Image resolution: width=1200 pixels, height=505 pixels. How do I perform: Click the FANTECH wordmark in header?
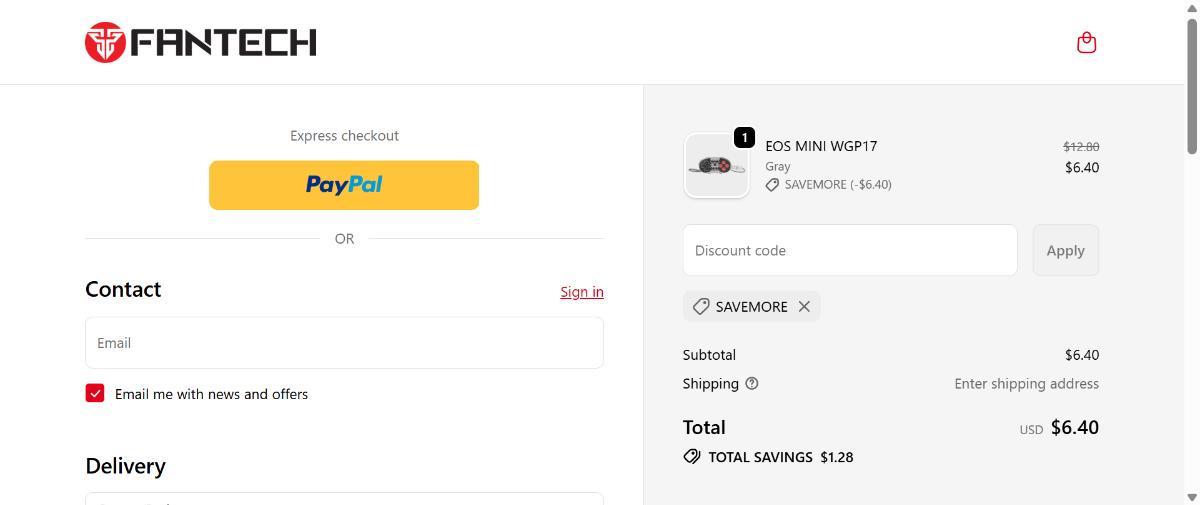(x=223, y=42)
